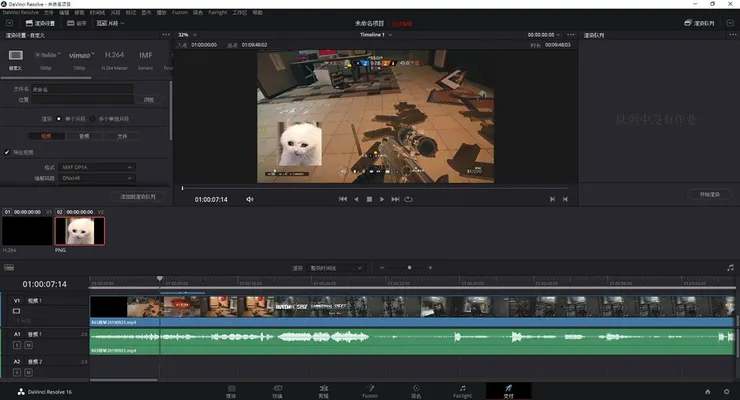Open project settings gear icon
This screenshot has height=400, width=740.
point(726,391)
